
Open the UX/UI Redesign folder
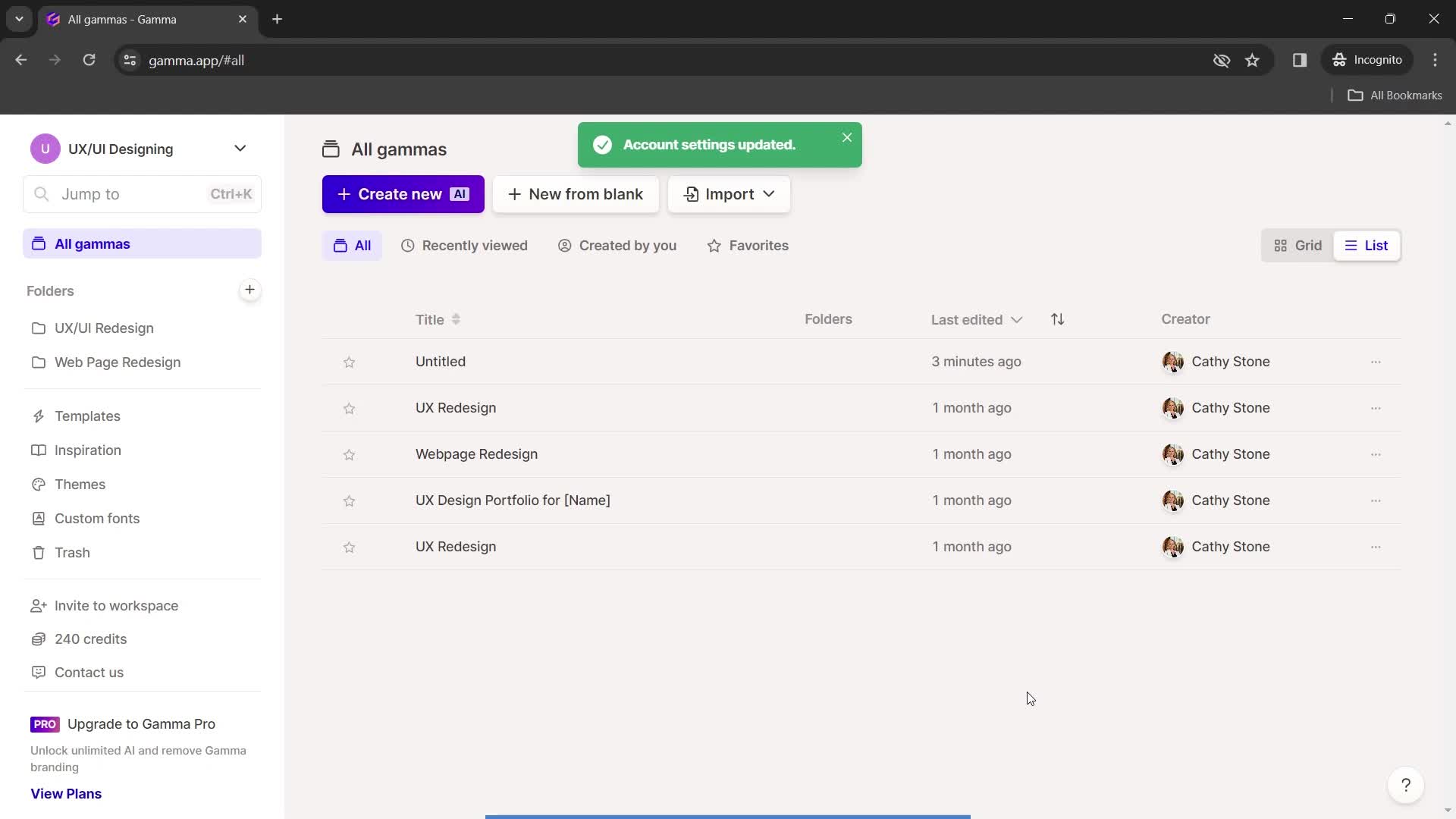click(x=104, y=327)
